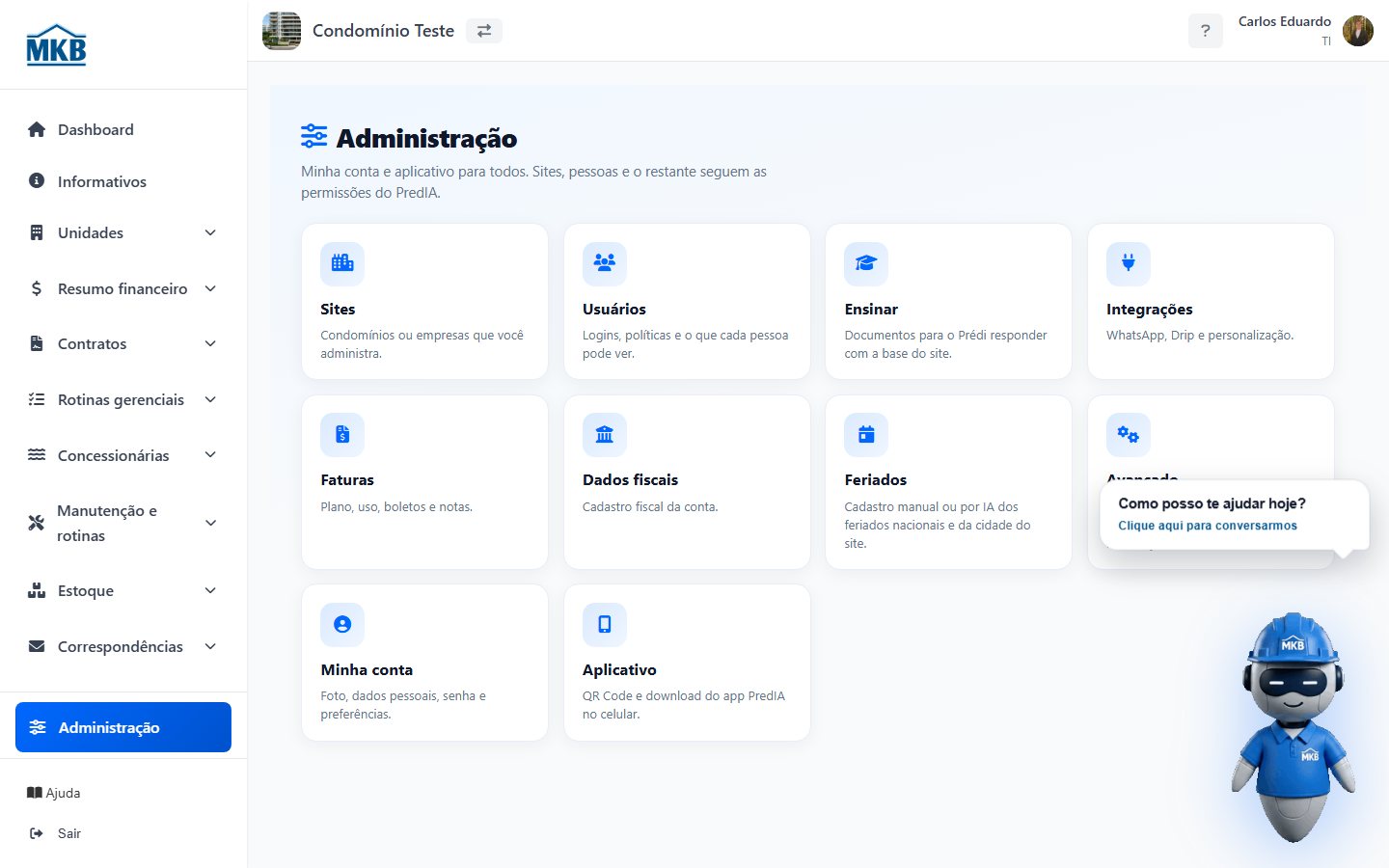Click the Avançado gears icon

coord(1129,435)
